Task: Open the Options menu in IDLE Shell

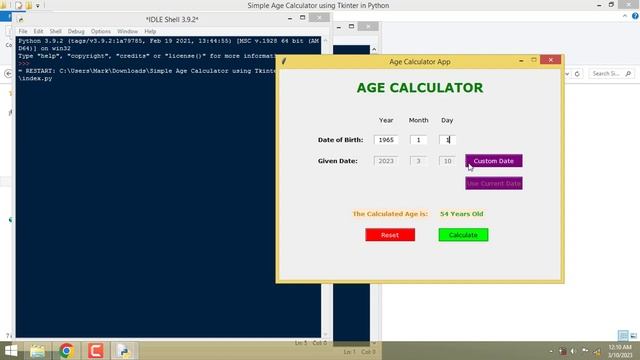Action: tap(100, 31)
